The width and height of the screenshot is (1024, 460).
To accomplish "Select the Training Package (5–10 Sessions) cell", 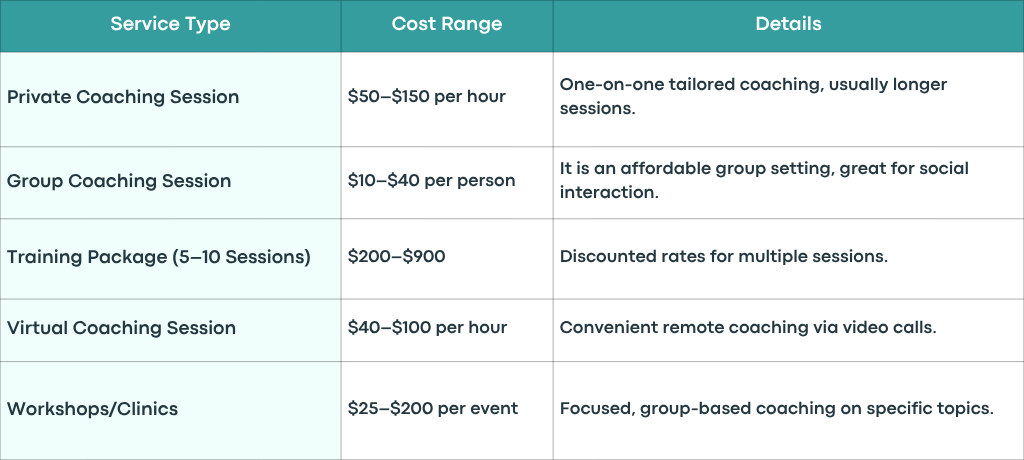I will 170,259.
